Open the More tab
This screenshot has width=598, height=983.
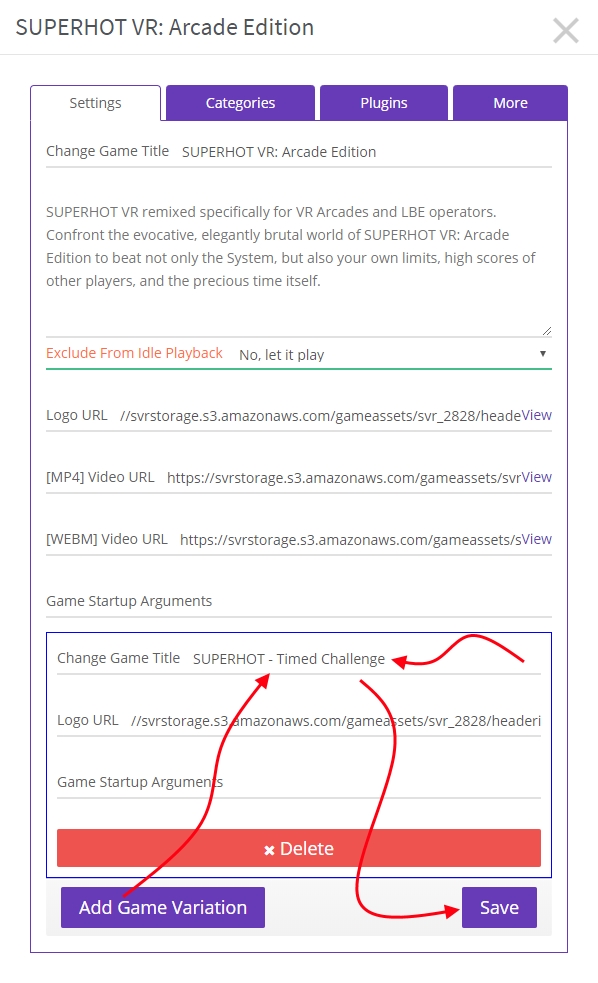click(510, 103)
